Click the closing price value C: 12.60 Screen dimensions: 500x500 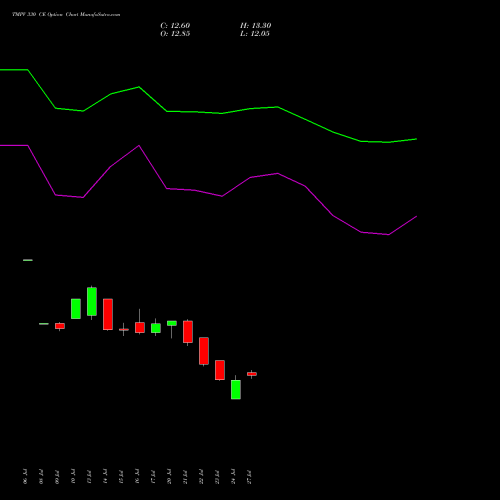(x=175, y=26)
